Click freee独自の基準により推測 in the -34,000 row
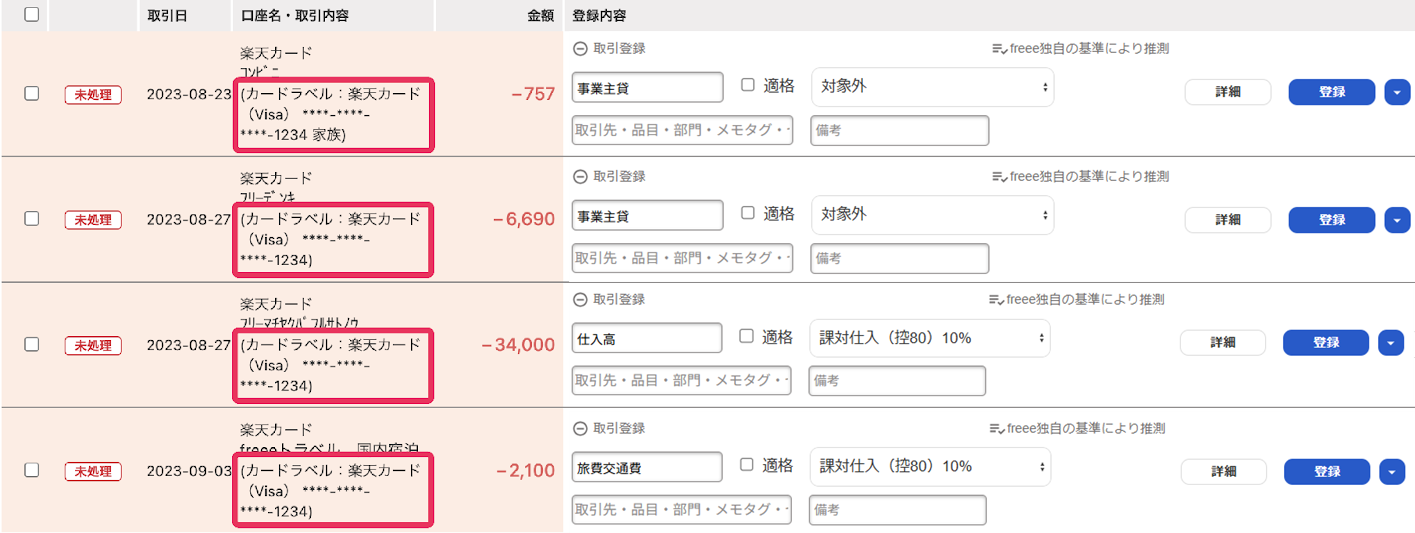Screen dimensions: 1415x533 [x=1077, y=299]
